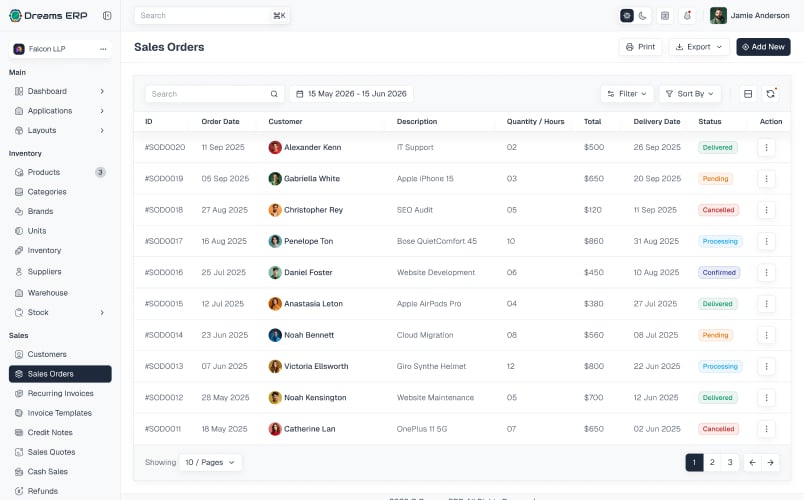Open the action menu for order #SOD0020

pos(766,148)
